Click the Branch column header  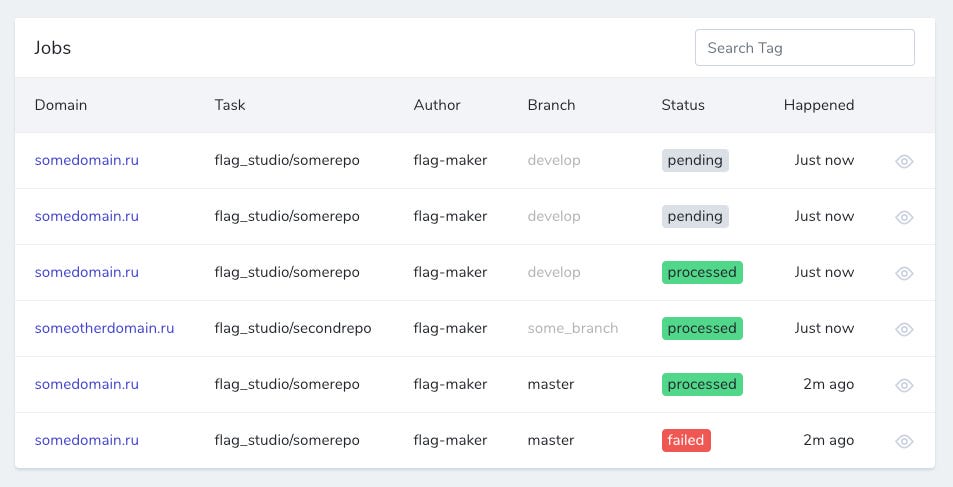coord(551,105)
